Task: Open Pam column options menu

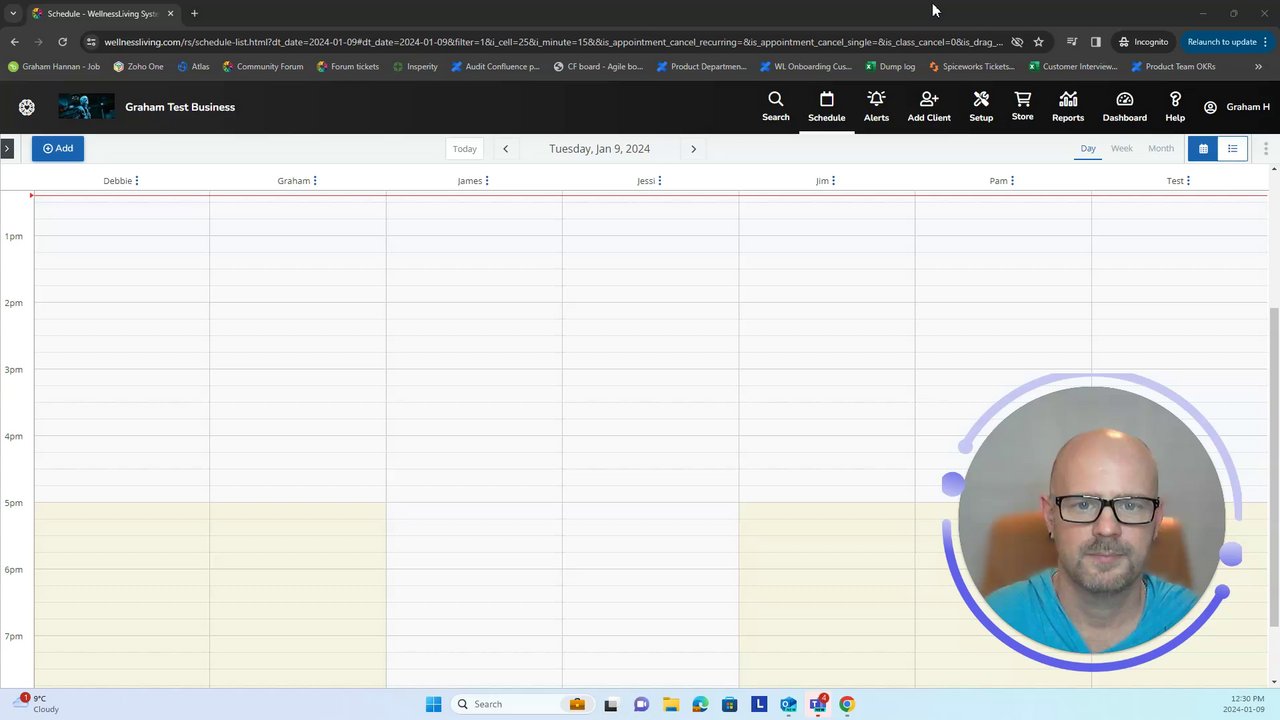Action: click(1012, 181)
